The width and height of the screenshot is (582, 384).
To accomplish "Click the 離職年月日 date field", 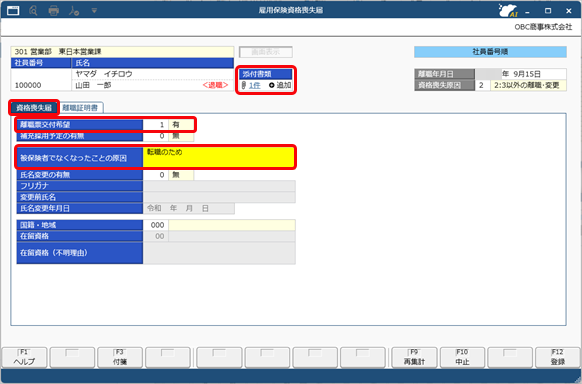I will click(x=521, y=74).
